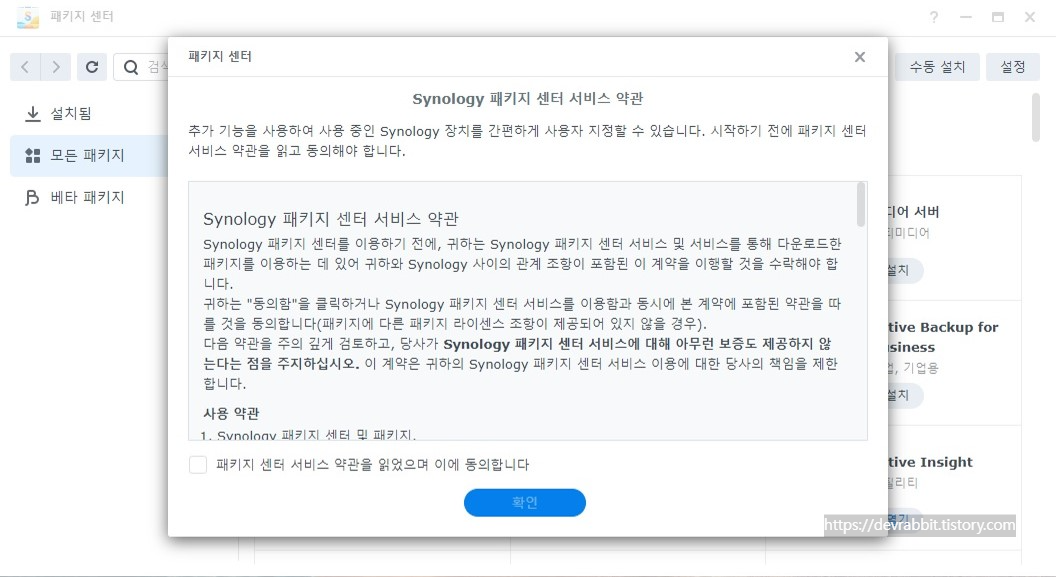Maximize the Package Center window
This screenshot has width=1056, height=577.
point(998,18)
